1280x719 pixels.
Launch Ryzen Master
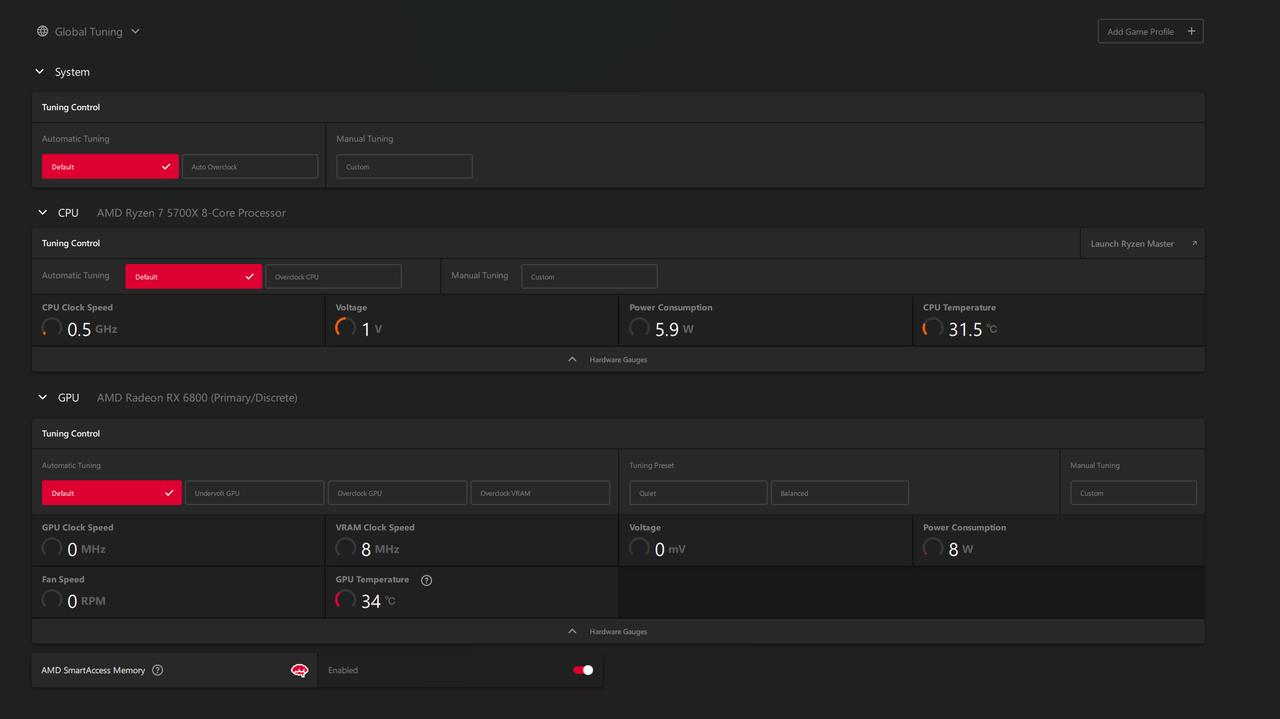(1142, 243)
